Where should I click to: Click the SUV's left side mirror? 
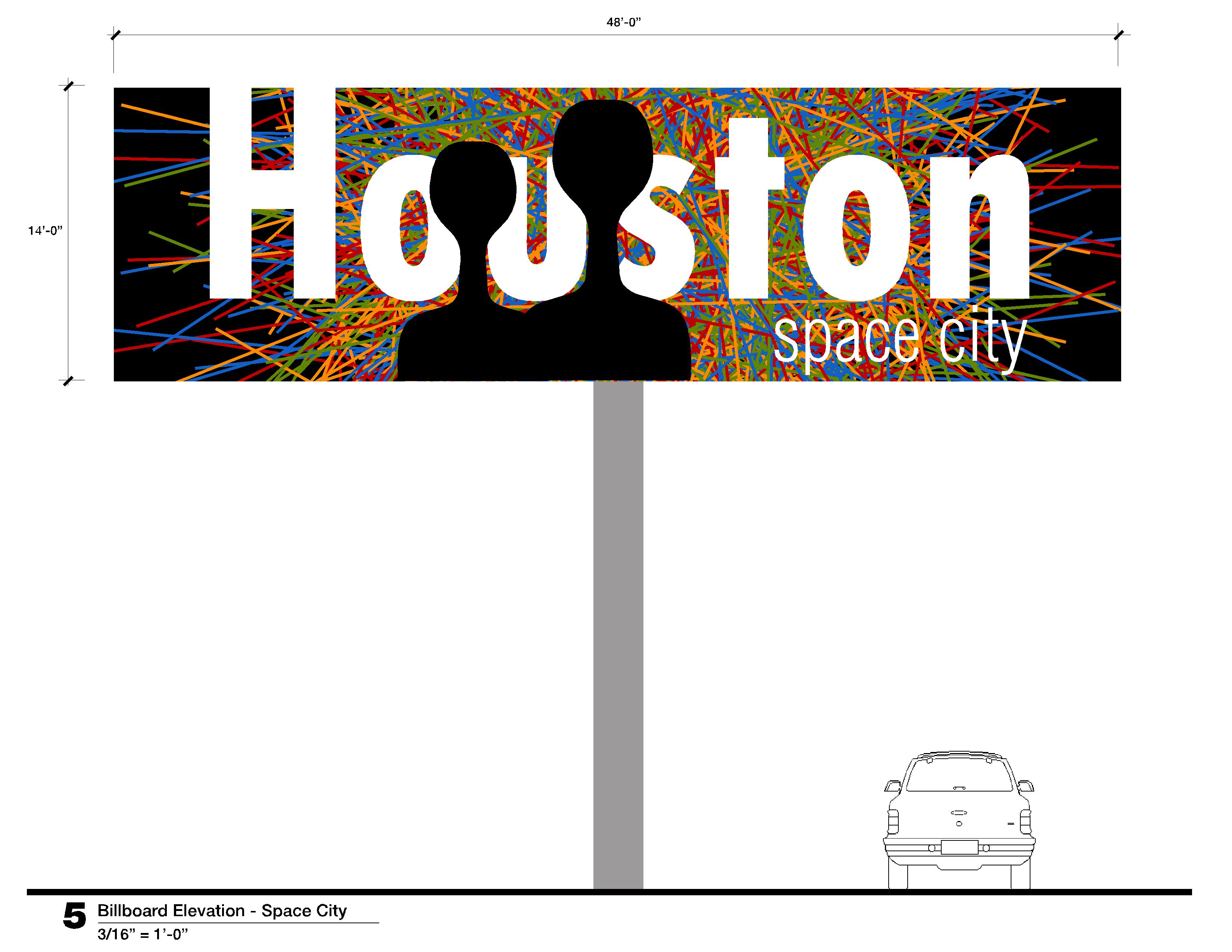pos(892,786)
